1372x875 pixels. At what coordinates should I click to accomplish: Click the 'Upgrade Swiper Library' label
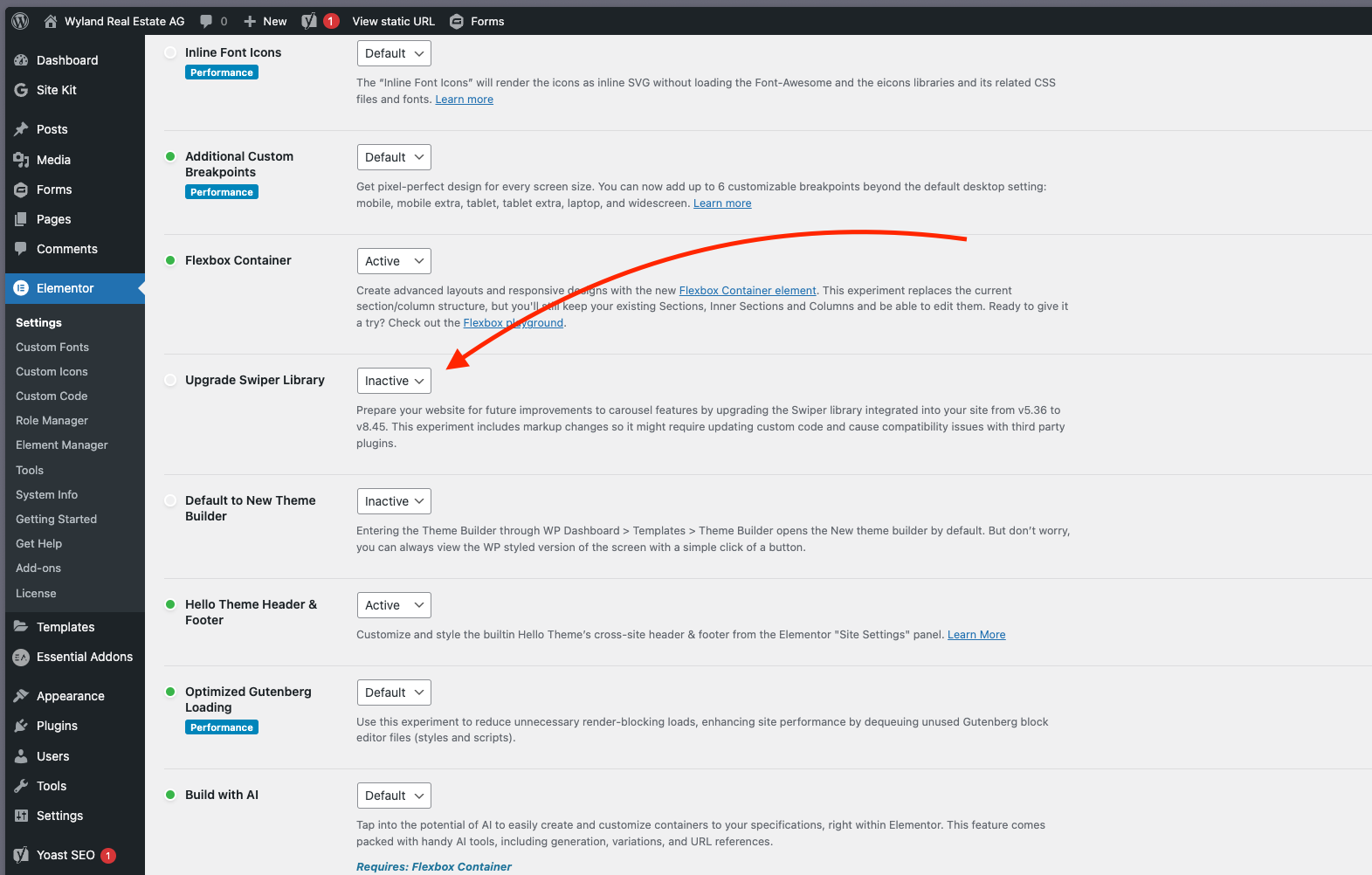pos(255,380)
